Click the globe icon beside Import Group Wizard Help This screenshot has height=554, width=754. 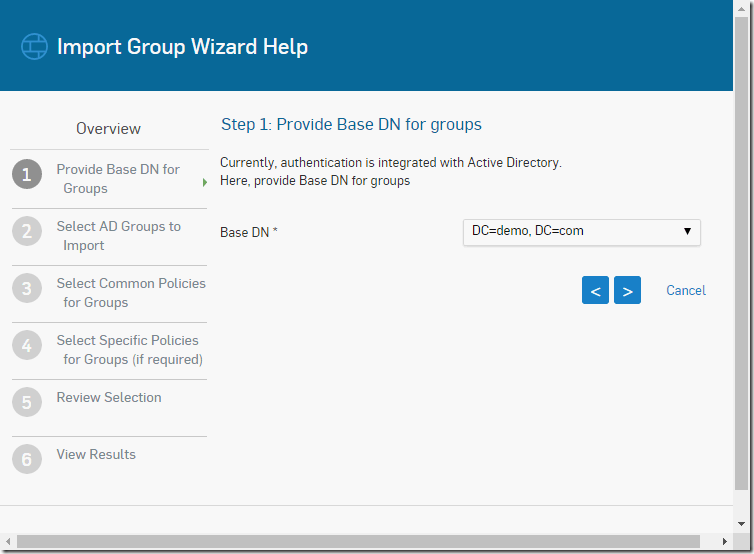tap(34, 47)
